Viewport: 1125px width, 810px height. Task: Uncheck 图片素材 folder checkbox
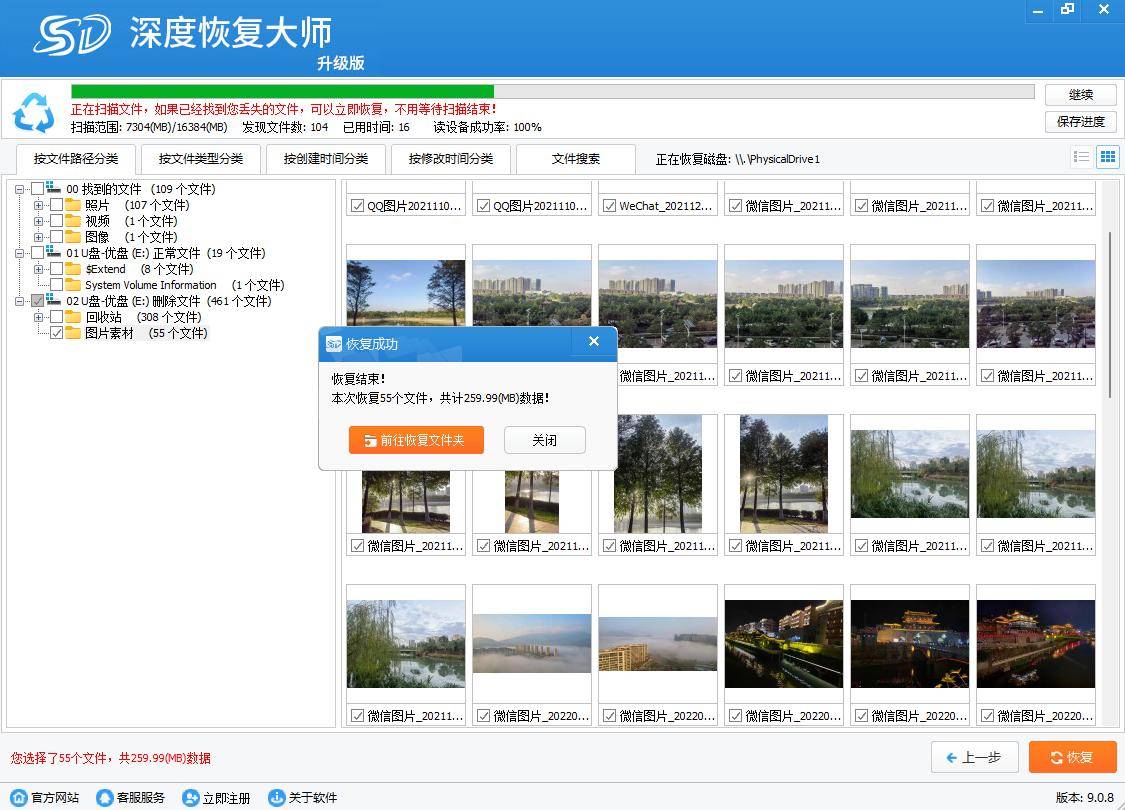pyautogui.click(x=56, y=333)
